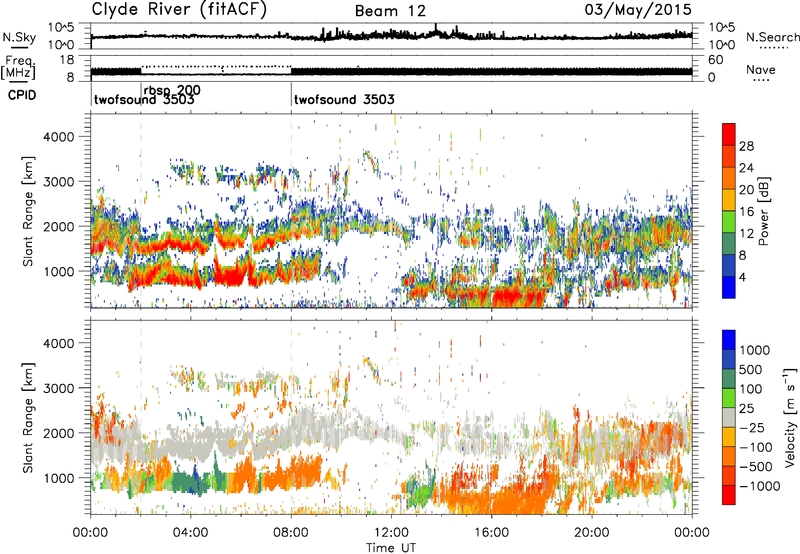The height and width of the screenshot is (554, 800).
Task: Click the 'Freq. [MHz]' axis label
Action: coord(18,68)
